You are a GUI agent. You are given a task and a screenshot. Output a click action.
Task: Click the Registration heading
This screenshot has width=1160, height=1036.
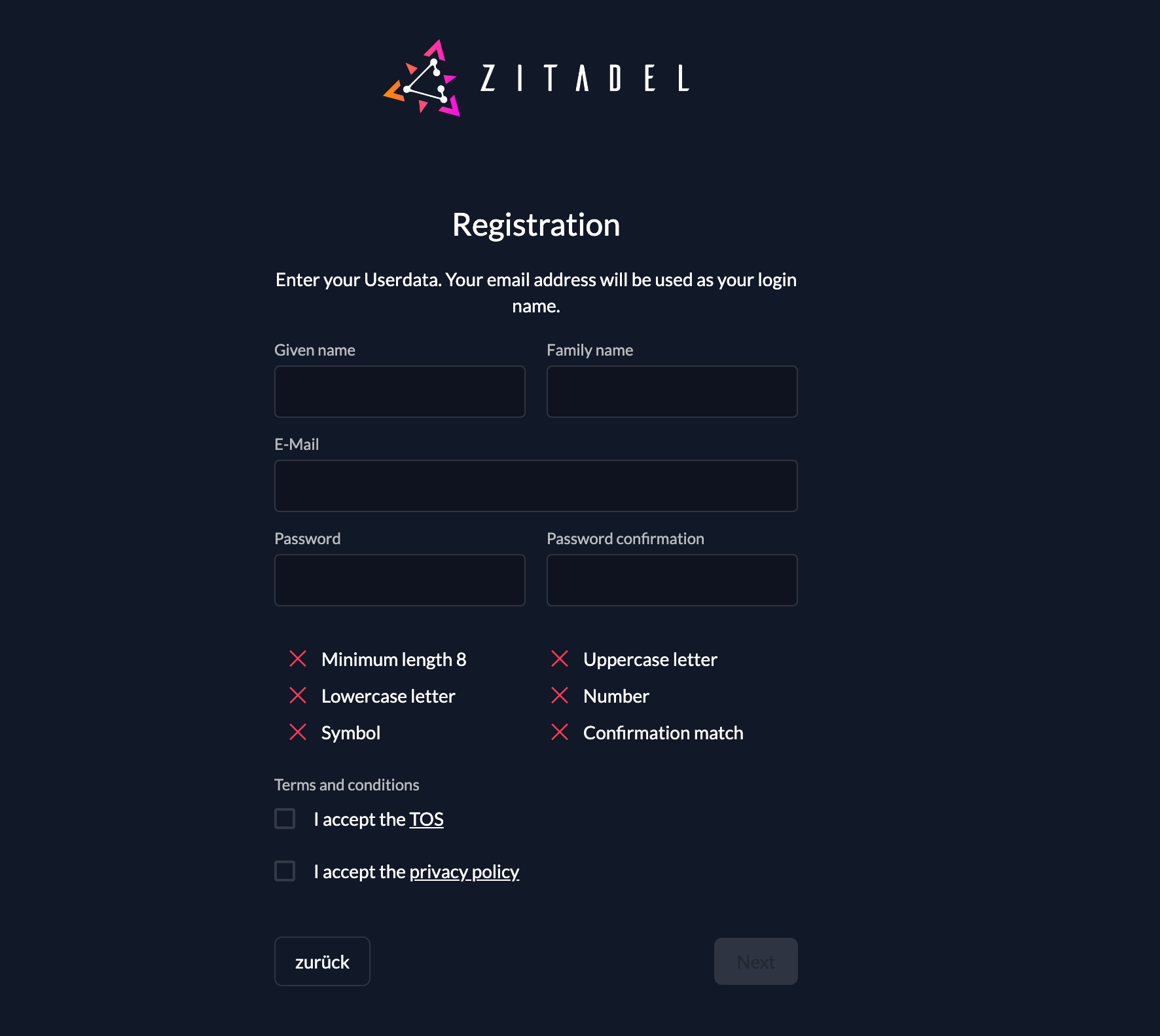(535, 225)
